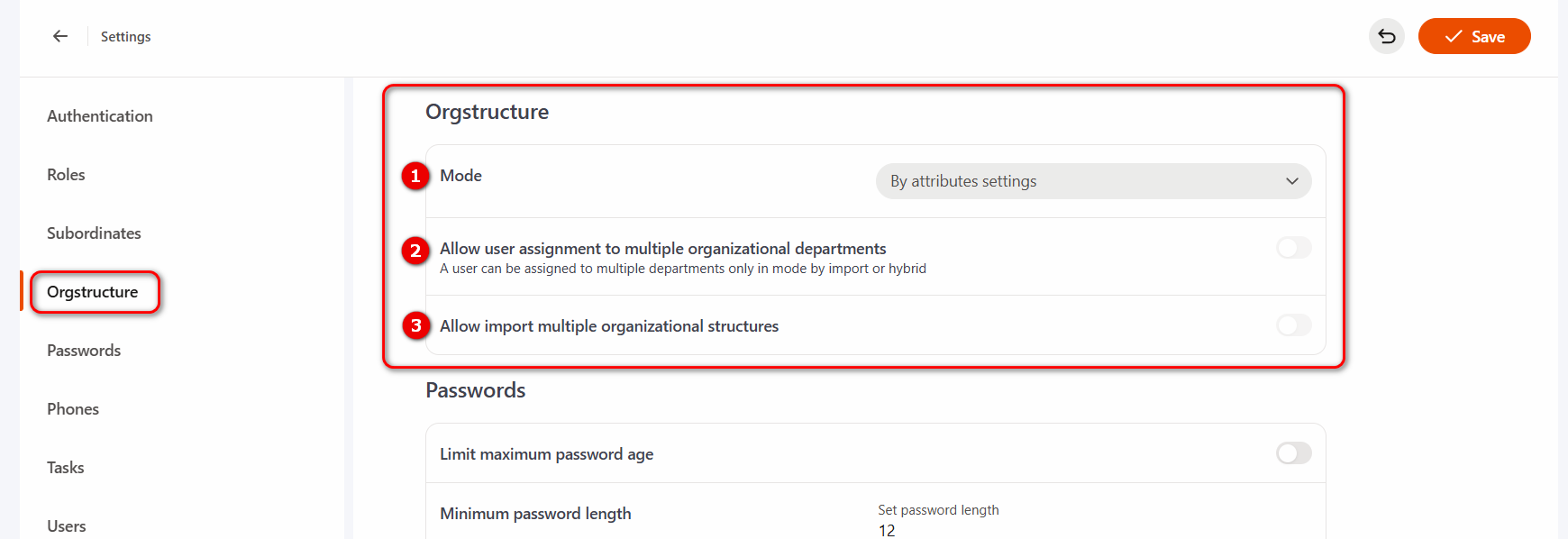Viewport: 1568px width, 539px height.
Task: Toggle multiple organizational departments assignment
Action: coord(1293,248)
